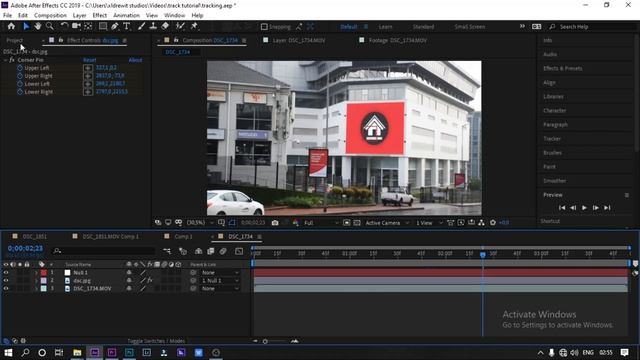
Task: Select the Horizontal Type tool
Action: [x=127, y=26]
